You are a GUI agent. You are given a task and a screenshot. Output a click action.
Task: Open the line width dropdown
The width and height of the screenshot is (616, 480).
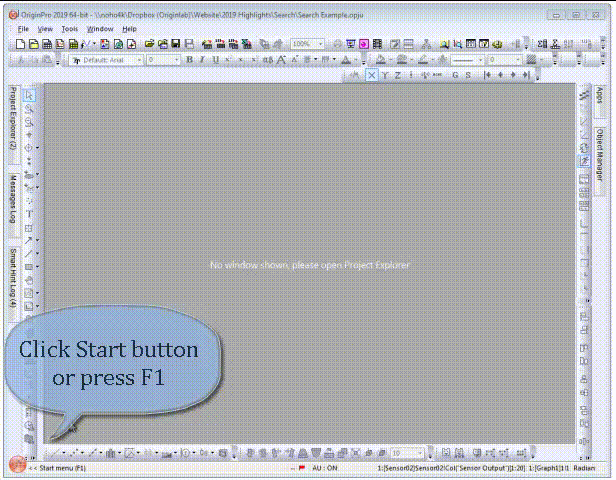[518, 60]
